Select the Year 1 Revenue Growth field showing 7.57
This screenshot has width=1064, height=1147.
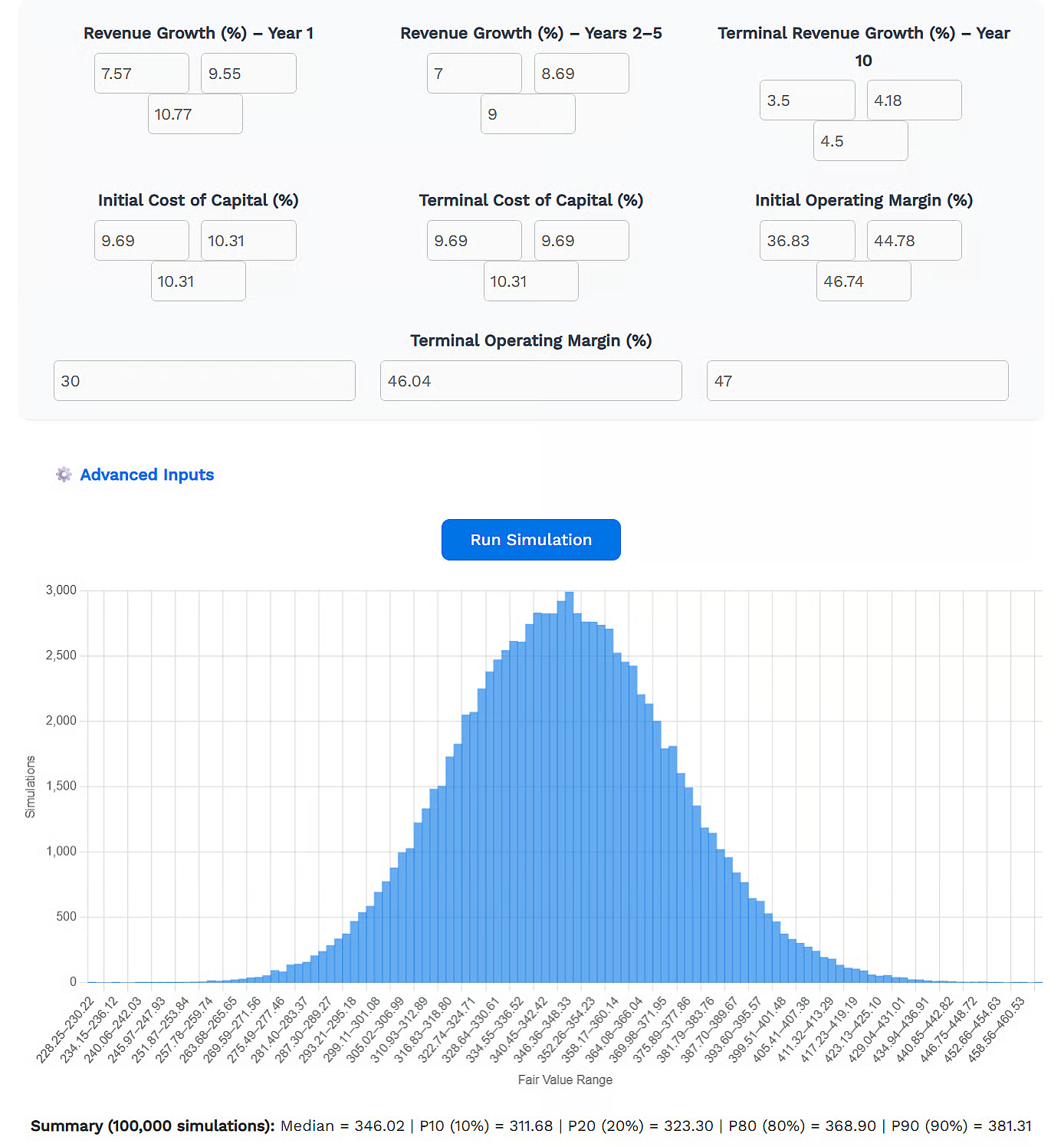click(142, 74)
